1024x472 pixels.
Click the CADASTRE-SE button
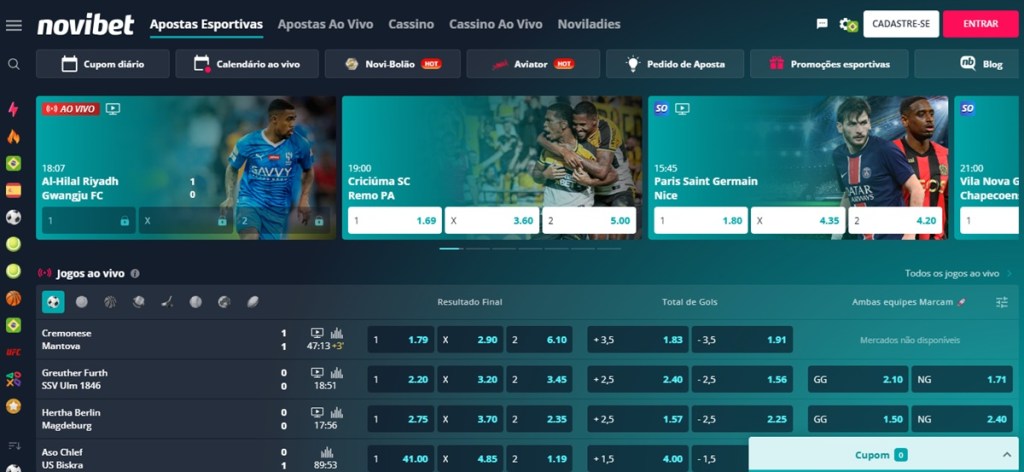901,24
